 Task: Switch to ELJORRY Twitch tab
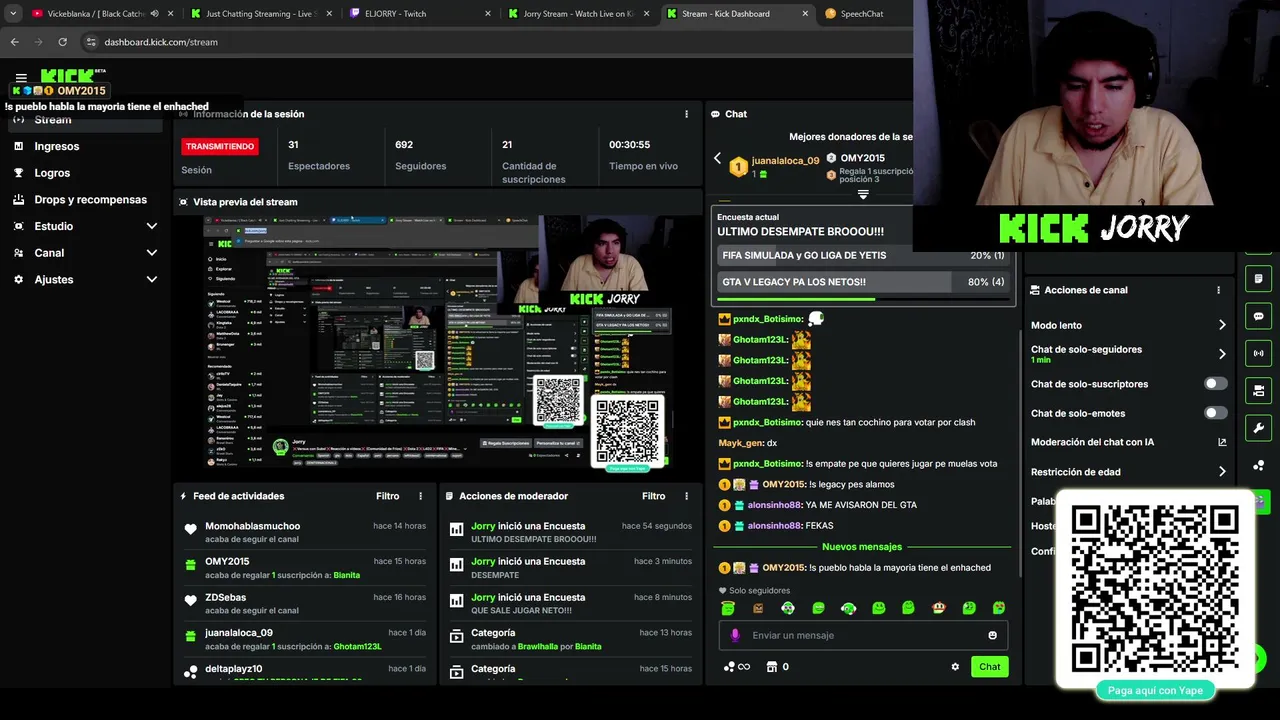click(x=420, y=14)
